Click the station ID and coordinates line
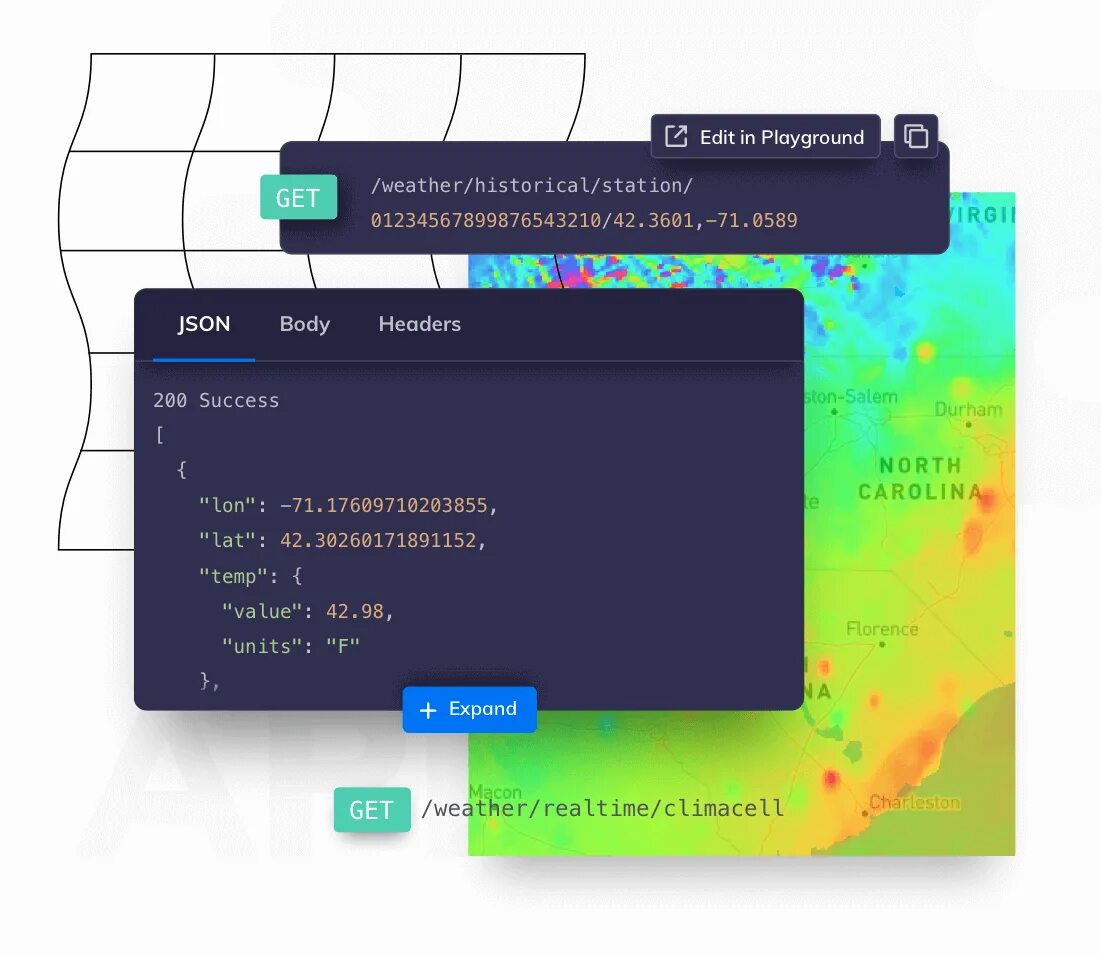The height and width of the screenshot is (955, 1101). point(584,220)
